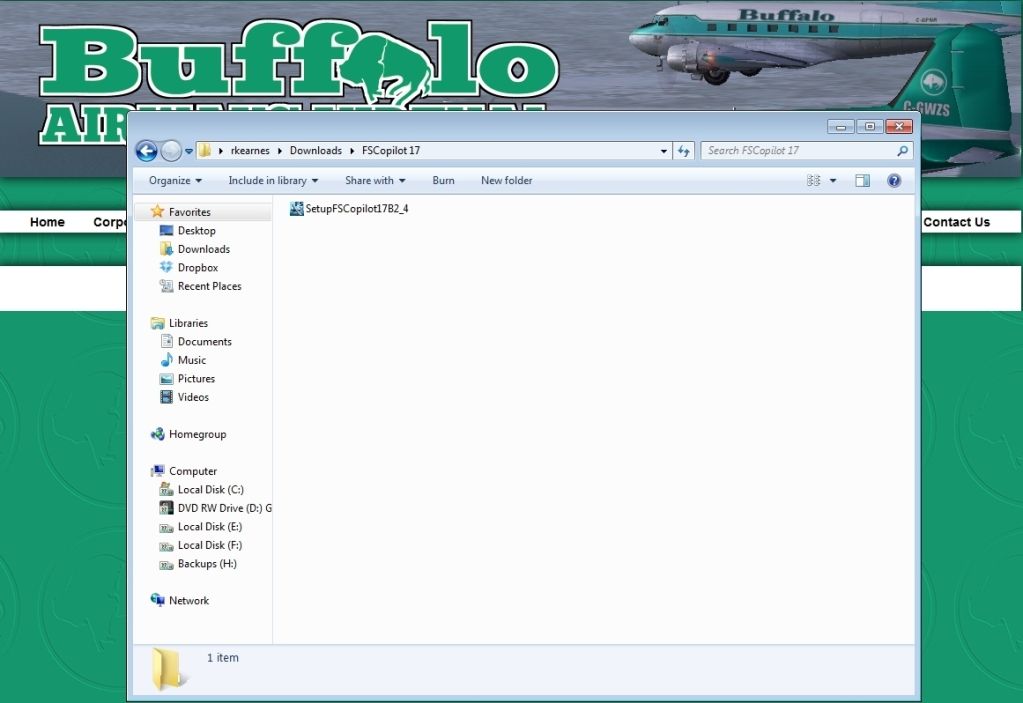Open the Documents library
The image size is (1023, 703).
click(x=205, y=342)
